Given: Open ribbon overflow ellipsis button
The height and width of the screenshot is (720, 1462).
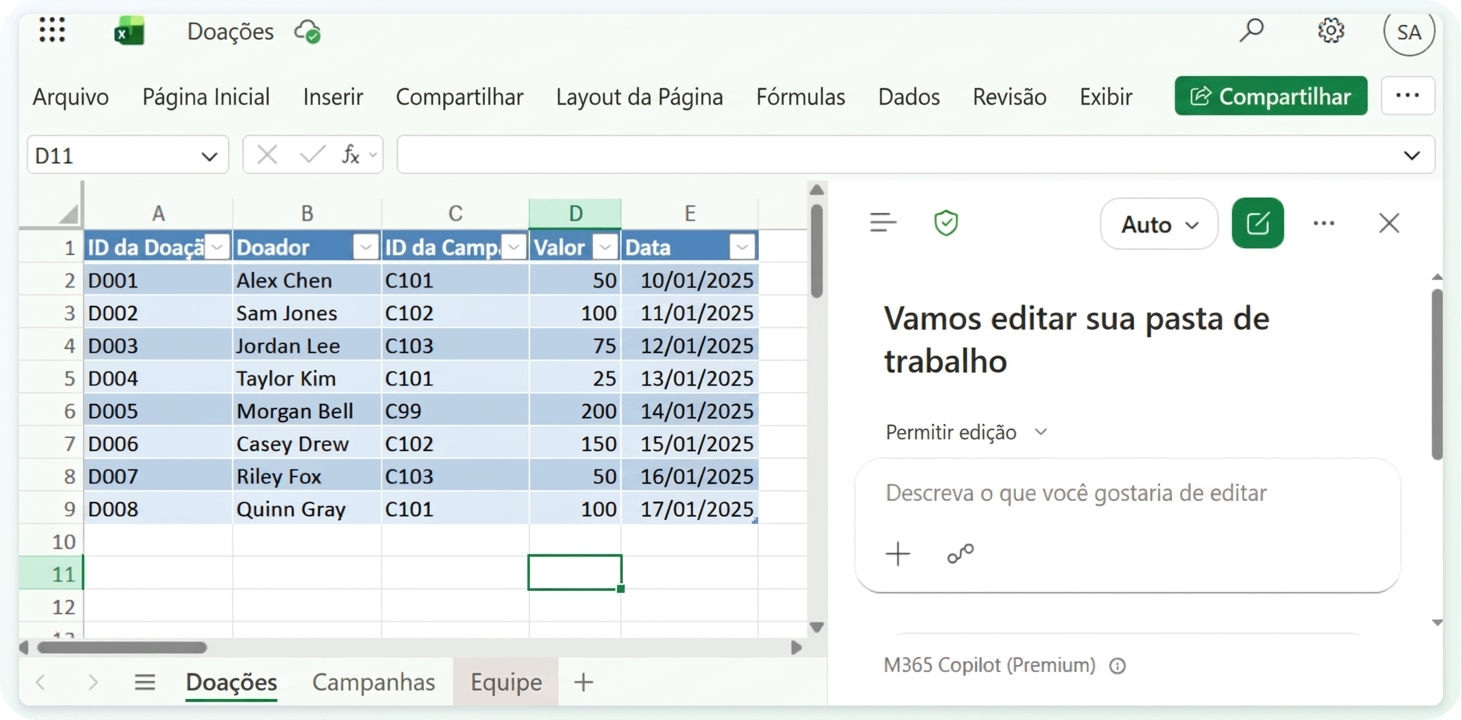Looking at the screenshot, I should [x=1408, y=96].
